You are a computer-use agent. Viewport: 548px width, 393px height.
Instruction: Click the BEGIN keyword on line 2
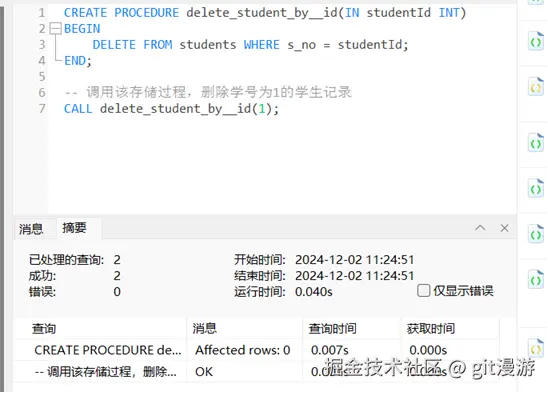(x=82, y=29)
